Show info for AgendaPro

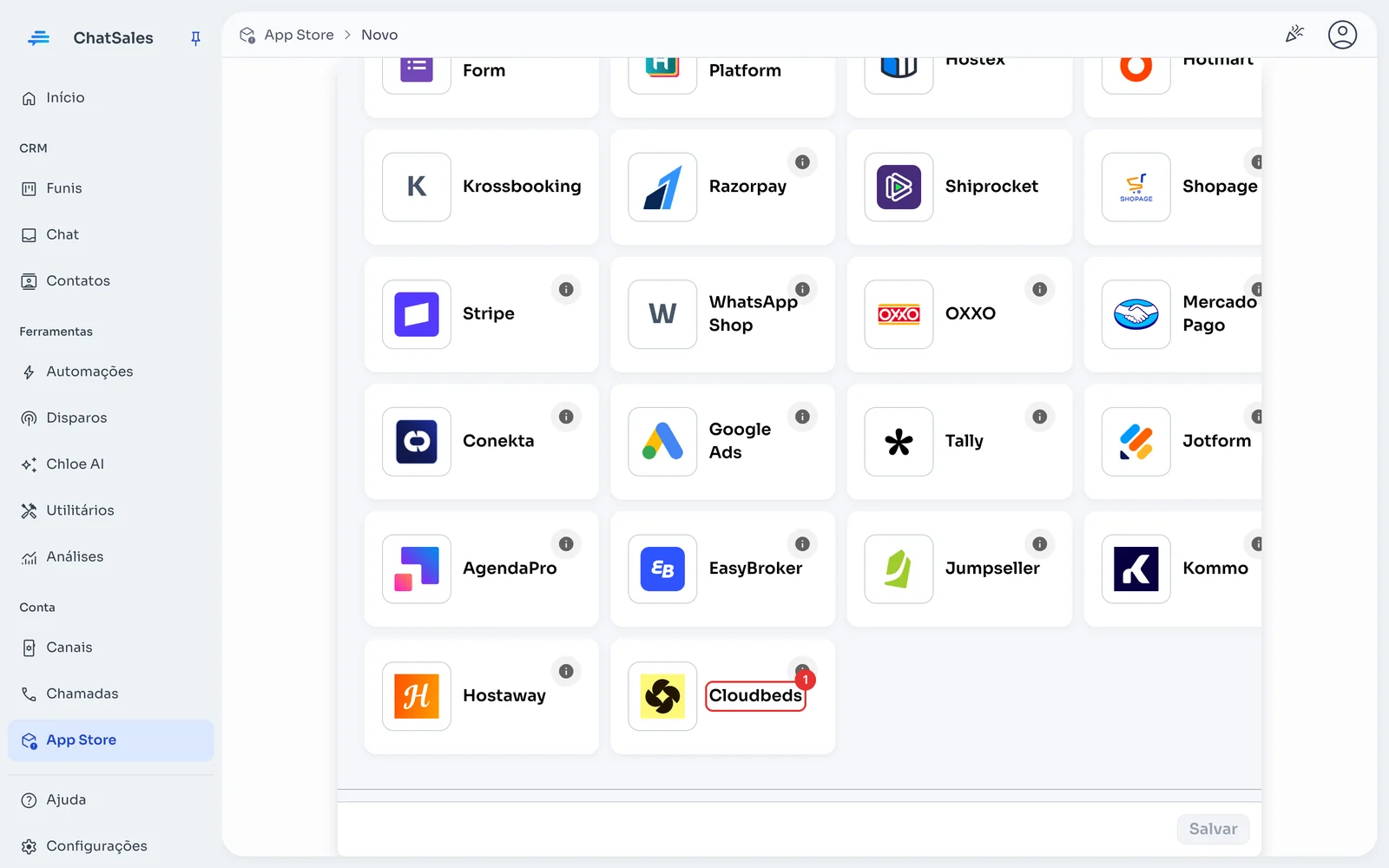[x=566, y=544]
